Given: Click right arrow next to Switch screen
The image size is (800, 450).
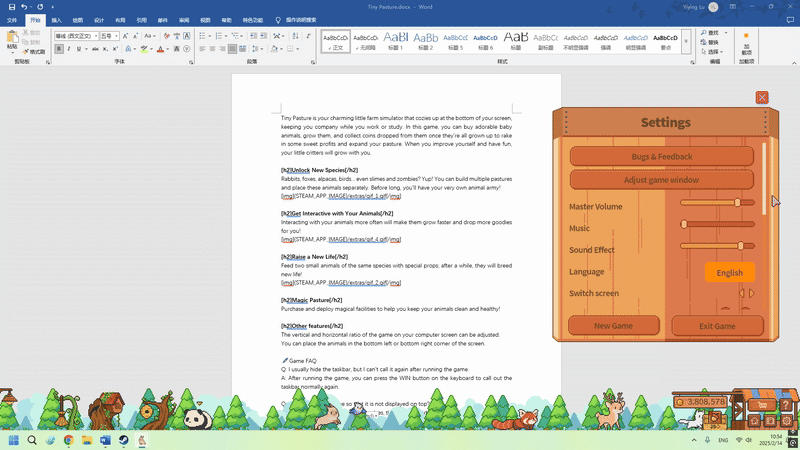Looking at the screenshot, I should click(x=752, y=293).
